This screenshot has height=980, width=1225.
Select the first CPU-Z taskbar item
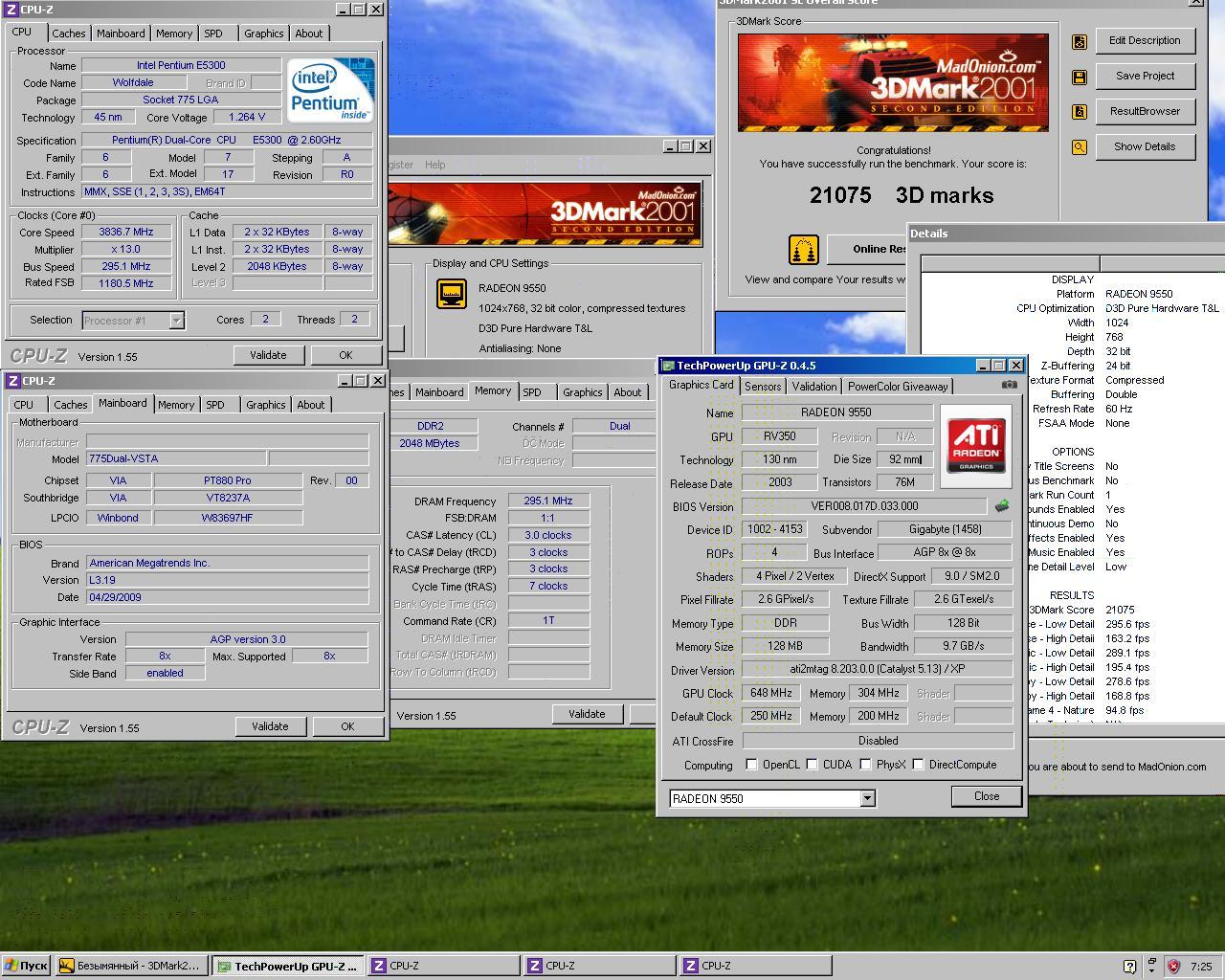point(443,966)
